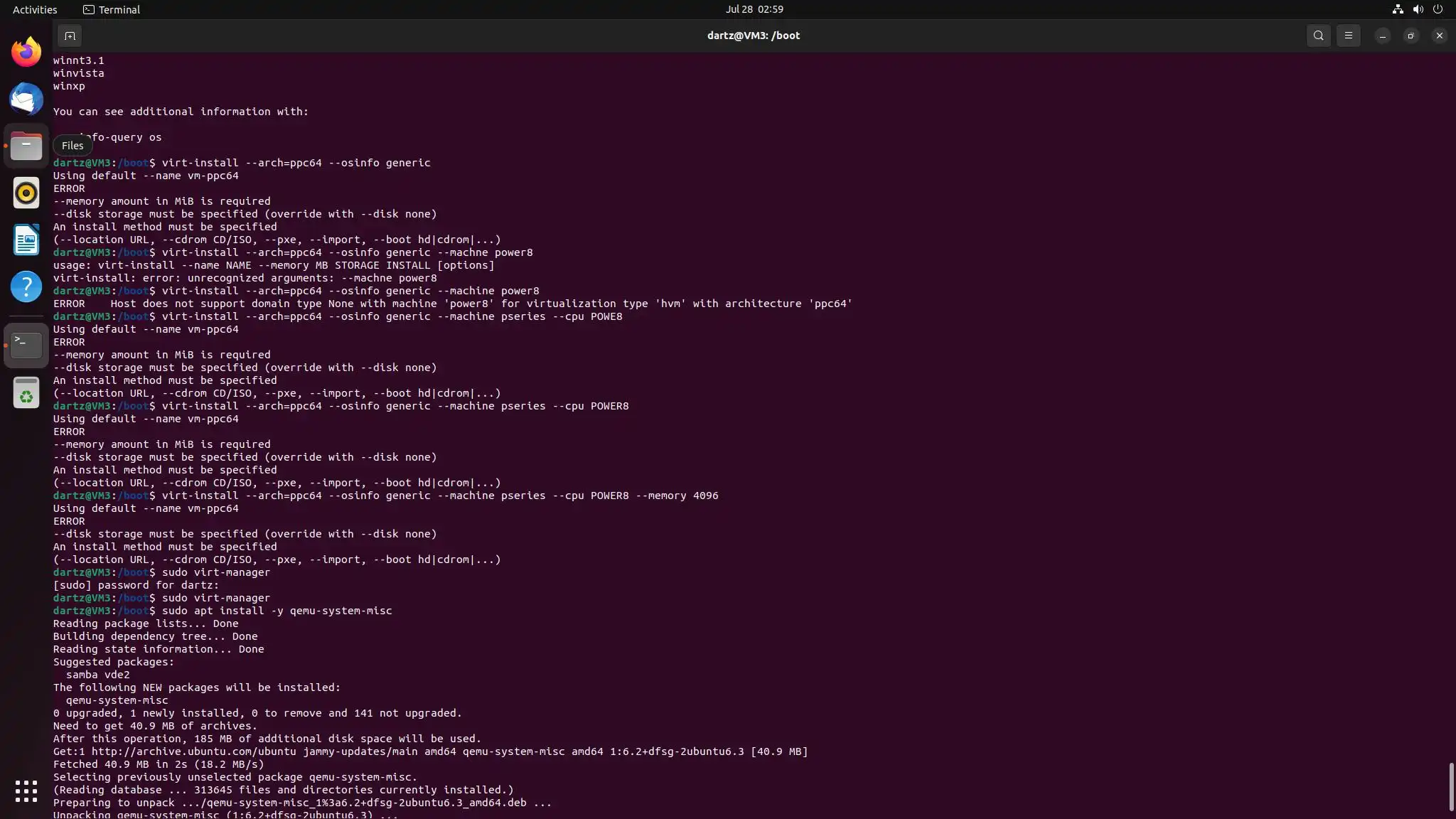
Task: Show the applications grid
Action: click(x=26, y=791)
